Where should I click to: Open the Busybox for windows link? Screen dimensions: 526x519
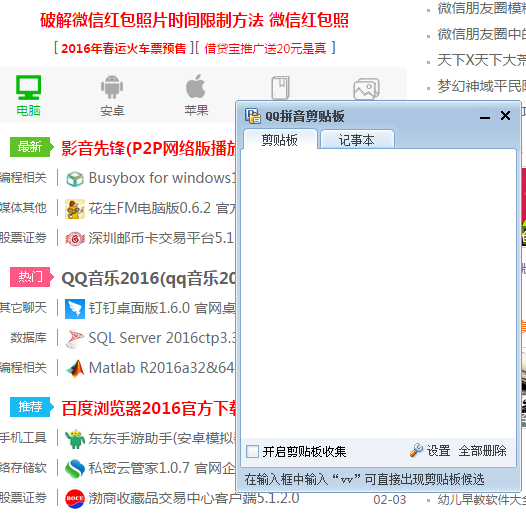pos(162,178)
